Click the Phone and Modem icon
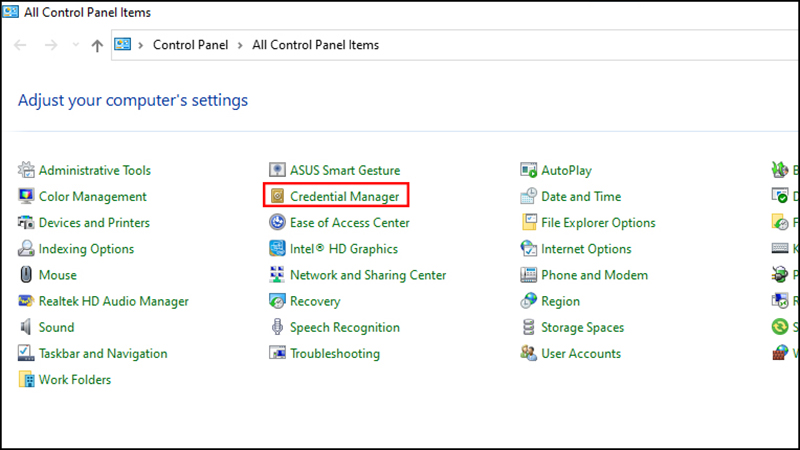This screenshot has width=800, height=450. [x=528, y=274]
